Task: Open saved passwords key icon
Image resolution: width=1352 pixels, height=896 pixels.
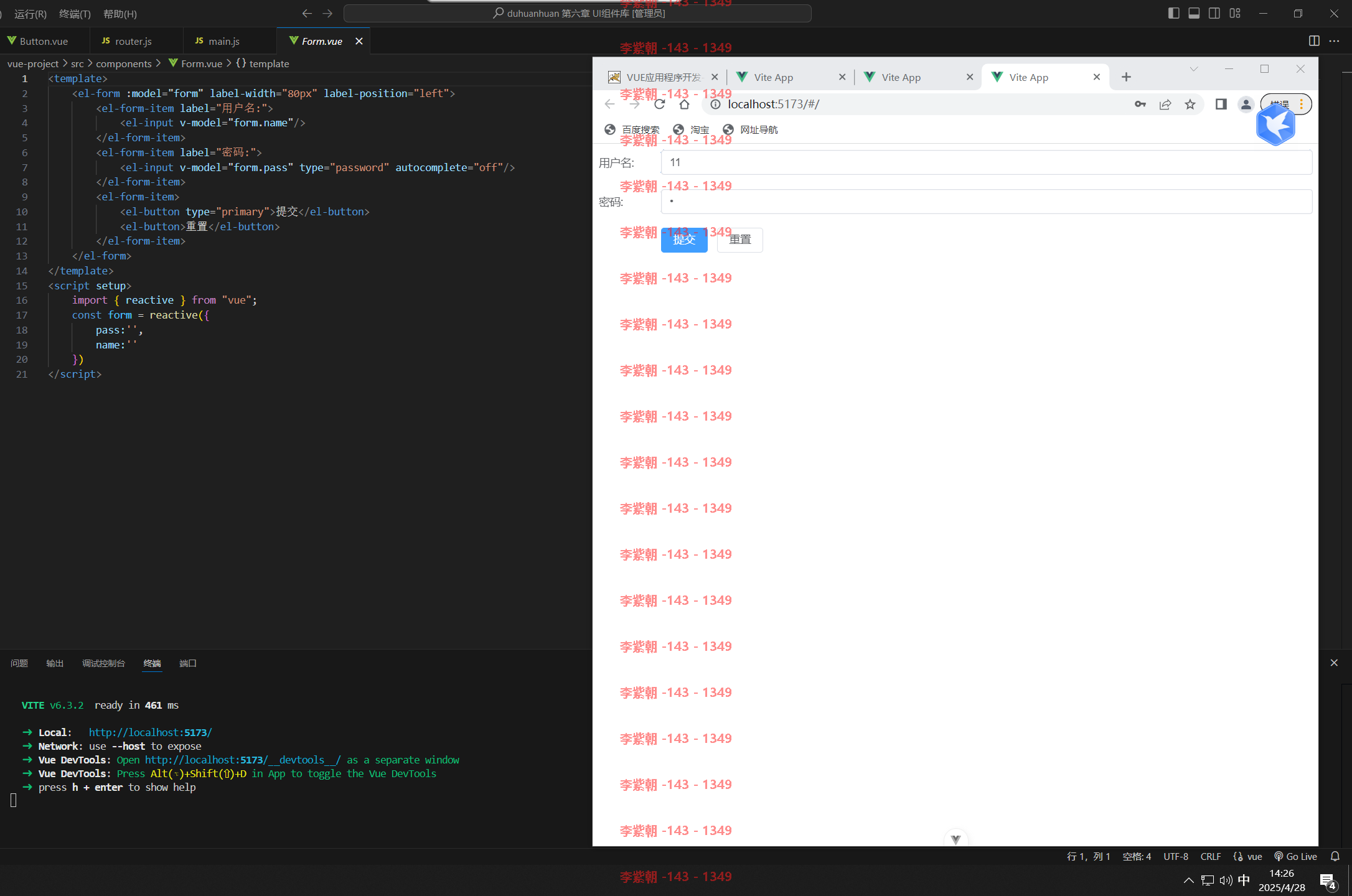Action: 1140,104
